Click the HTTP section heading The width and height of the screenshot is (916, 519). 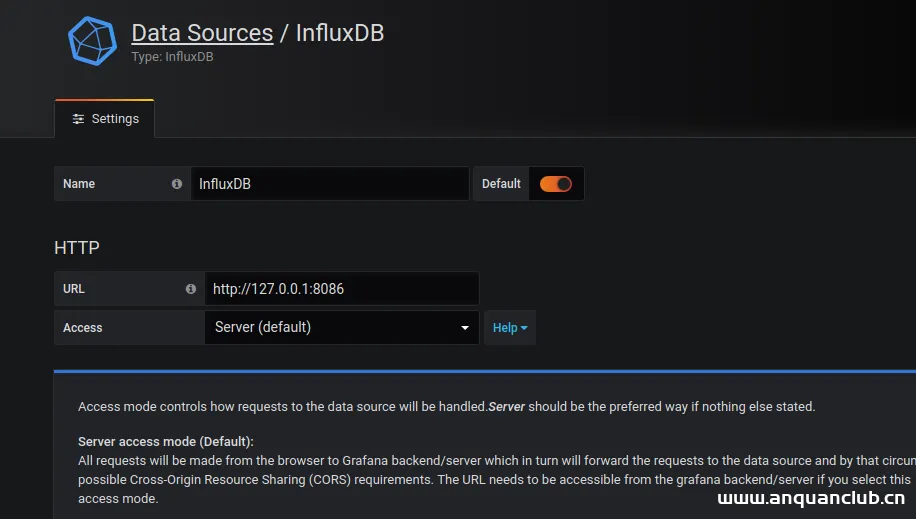pos(77,248)
